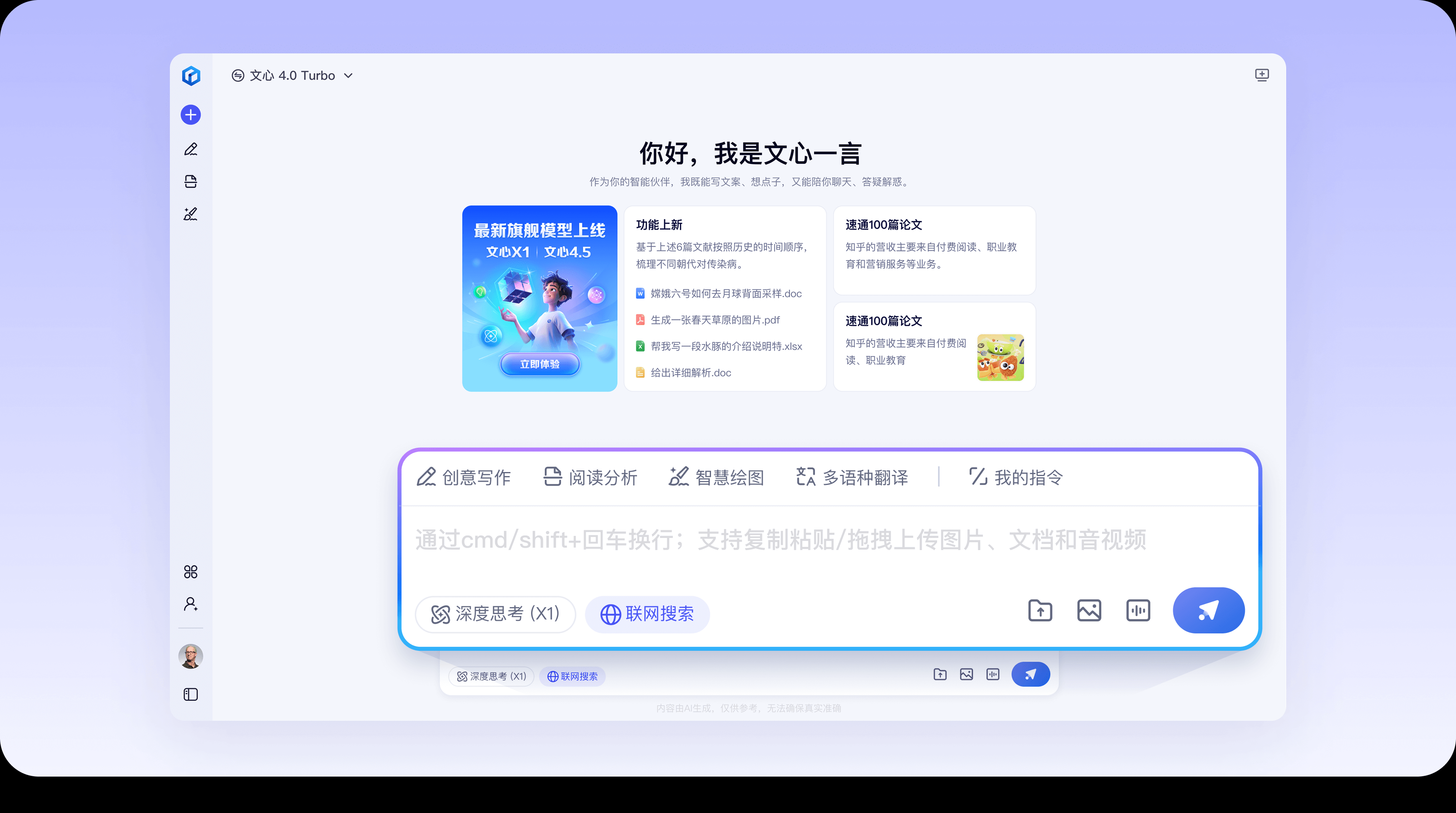Toggle 深度思考 (X1) in the small lower bar
The width and height of the screenshot is (1456, 813).
coord(491,676)
